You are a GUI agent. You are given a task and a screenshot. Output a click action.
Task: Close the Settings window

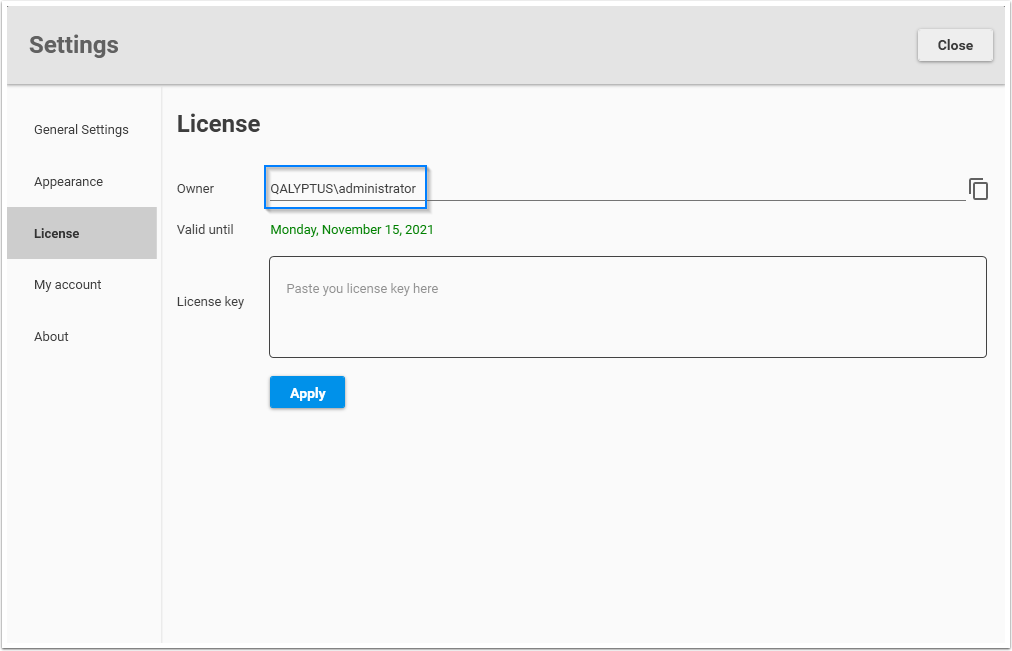[x=954, y=45]
